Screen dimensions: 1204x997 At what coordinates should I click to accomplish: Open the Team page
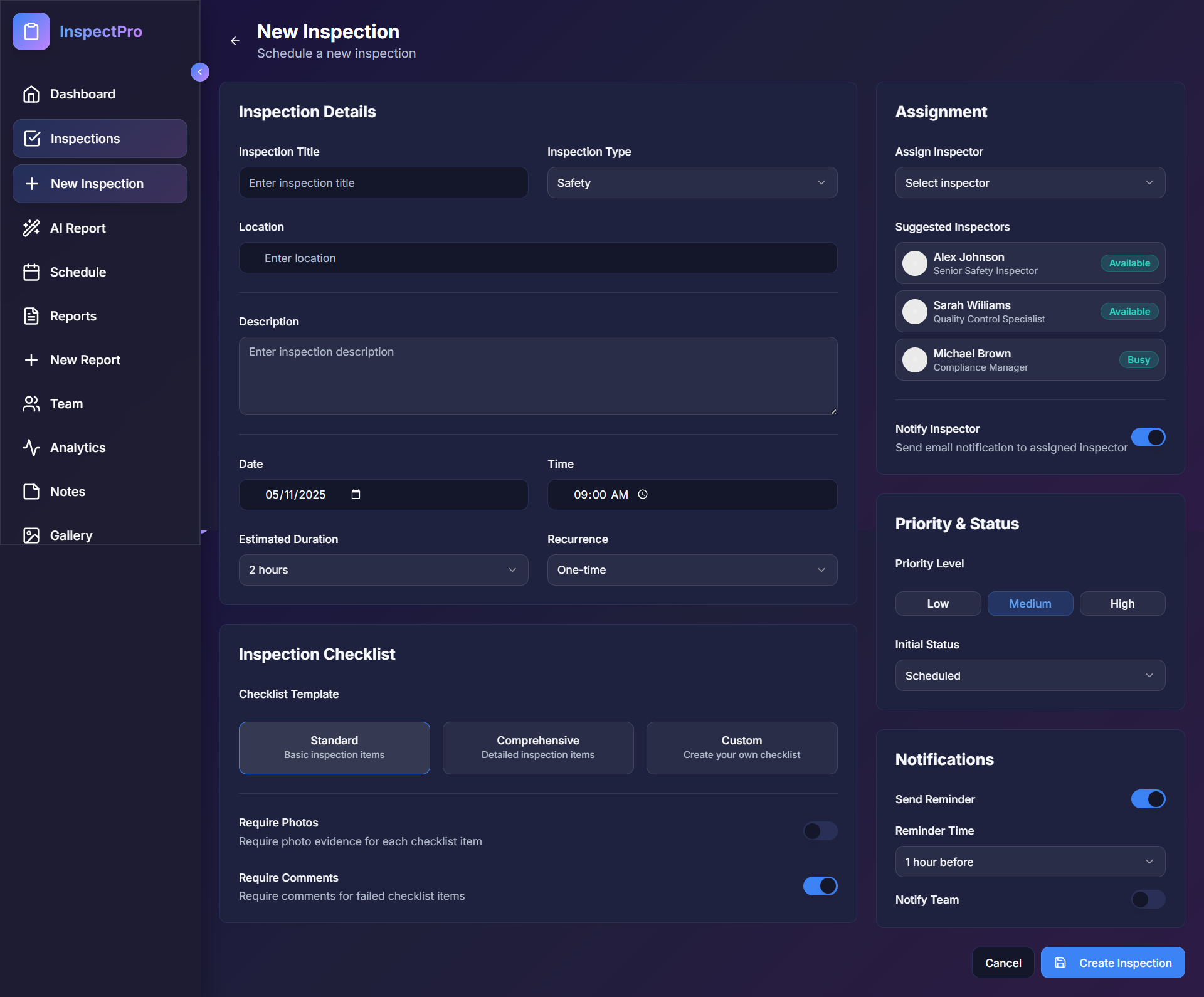pos(100,404)
